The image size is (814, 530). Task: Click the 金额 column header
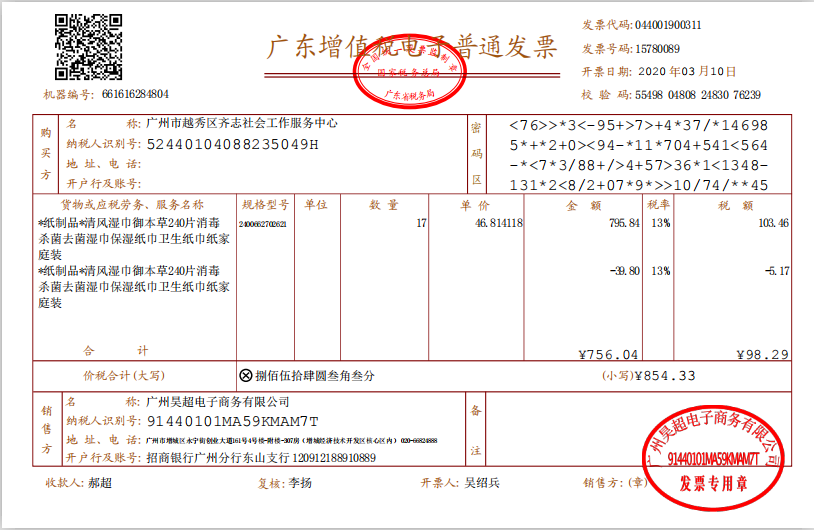583,206
